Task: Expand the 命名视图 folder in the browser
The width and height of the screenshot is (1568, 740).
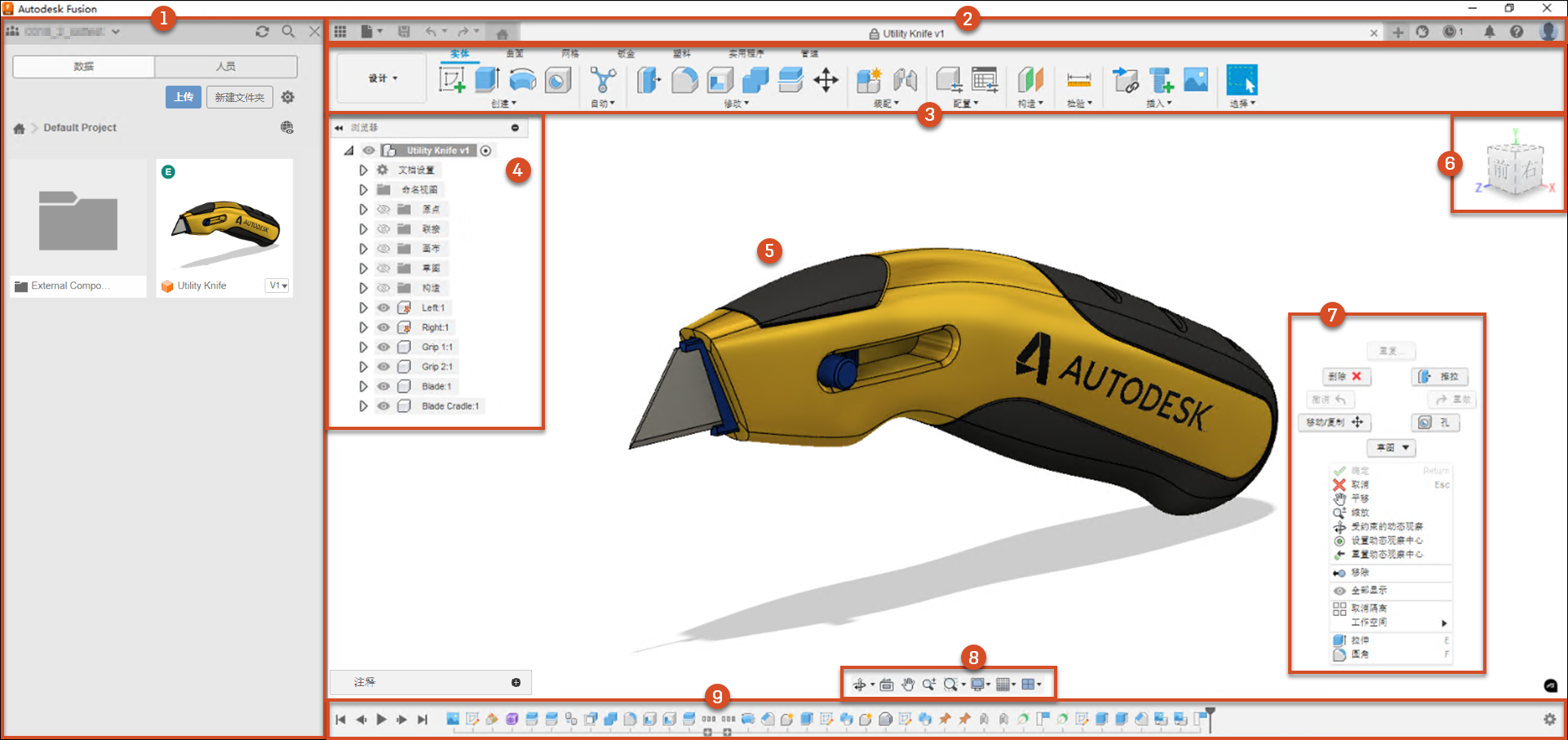Action: tap(363, 189)
